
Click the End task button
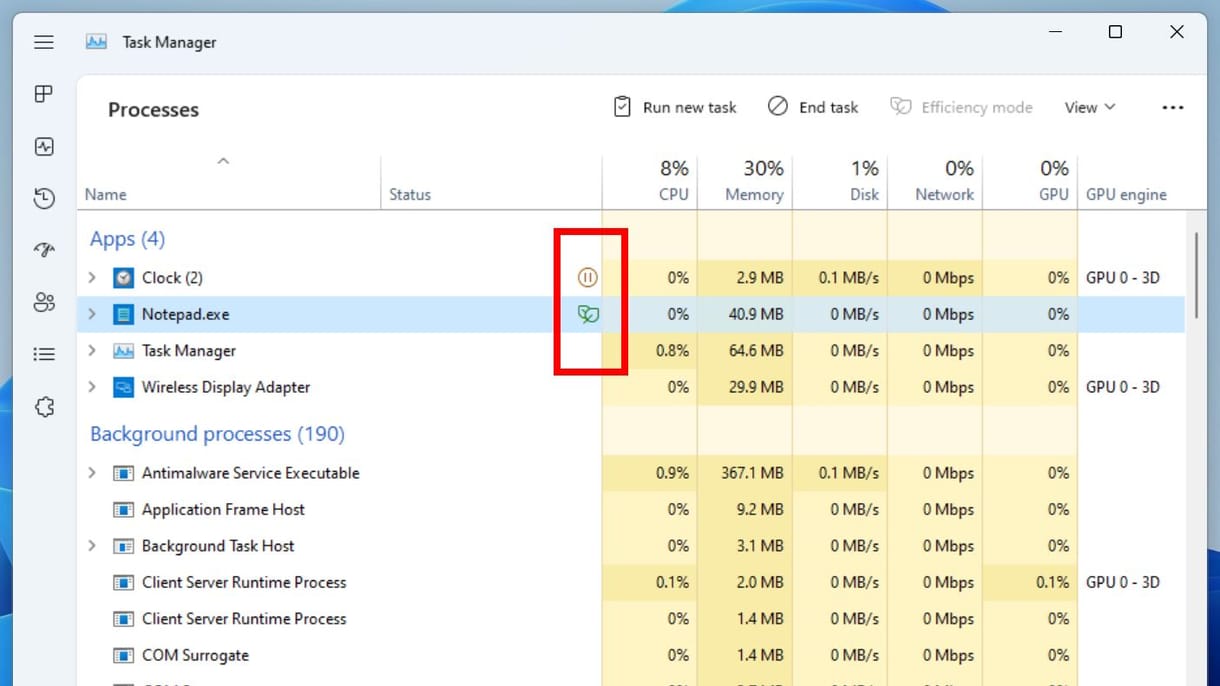(x=813, y=107)
